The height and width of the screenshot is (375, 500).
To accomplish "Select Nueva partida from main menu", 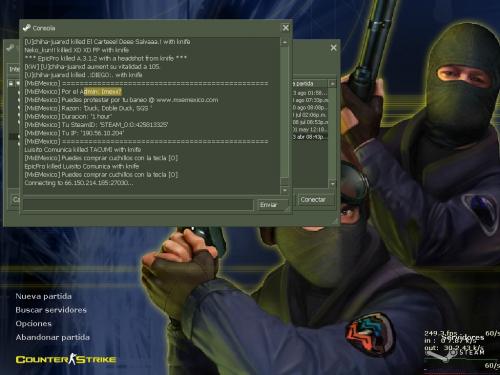I will [x=43, y=296].
